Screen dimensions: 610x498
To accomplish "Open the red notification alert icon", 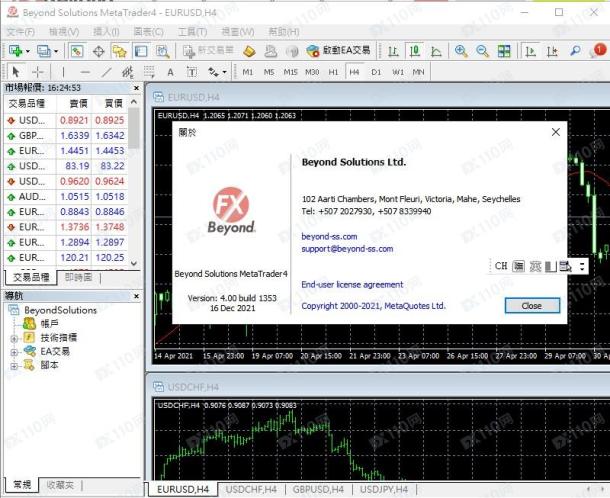I will (x=599, y=50).
